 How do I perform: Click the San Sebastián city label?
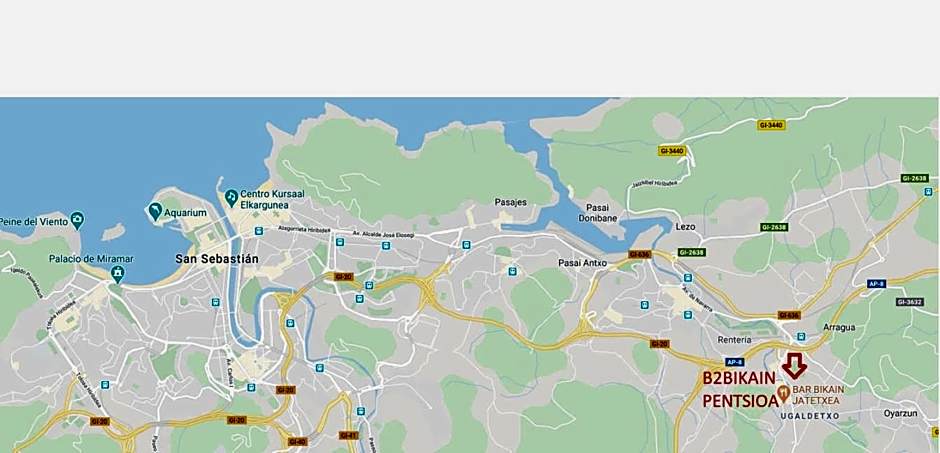point(217,259)
